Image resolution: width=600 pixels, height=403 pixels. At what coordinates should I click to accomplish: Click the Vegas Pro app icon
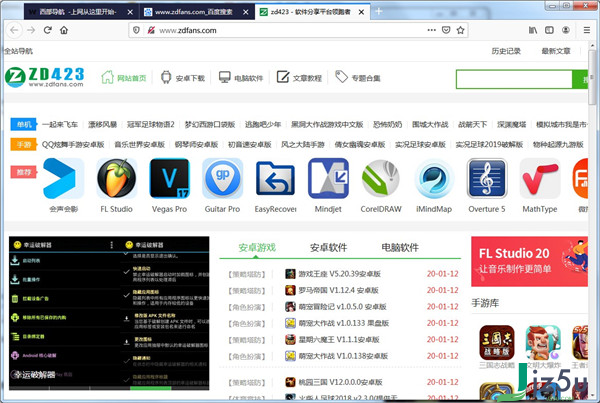click(170, 178)
